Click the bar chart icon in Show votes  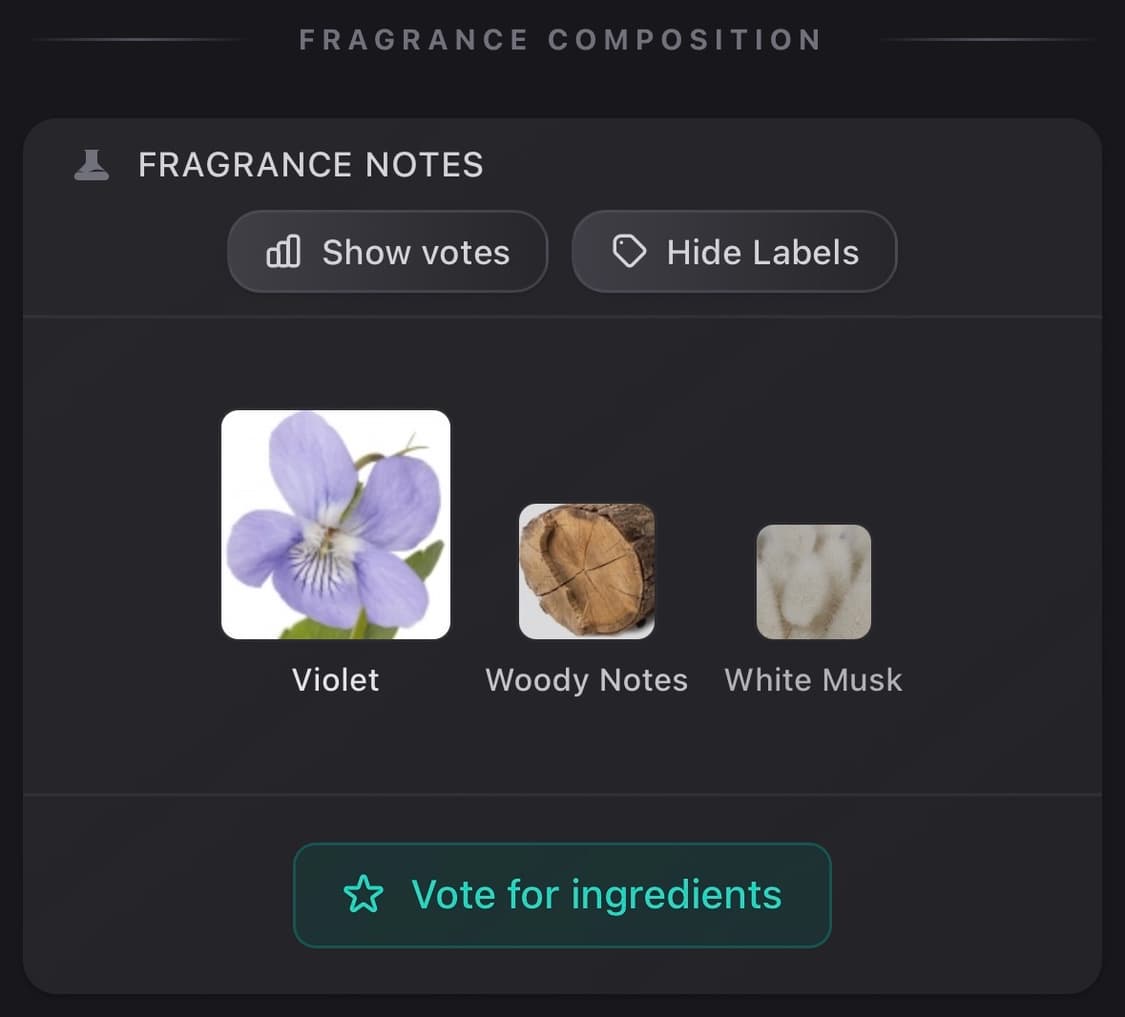coord(283,252)
